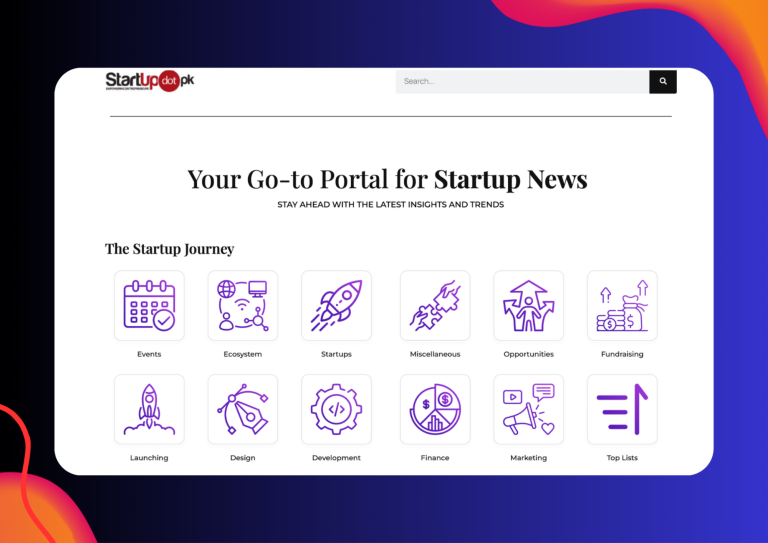Image resolution: width=768 pixels, height=543 pixels.
Task: Click the "Stay ahead with the latest insights" tagline
Action: [x=390, y=205]
